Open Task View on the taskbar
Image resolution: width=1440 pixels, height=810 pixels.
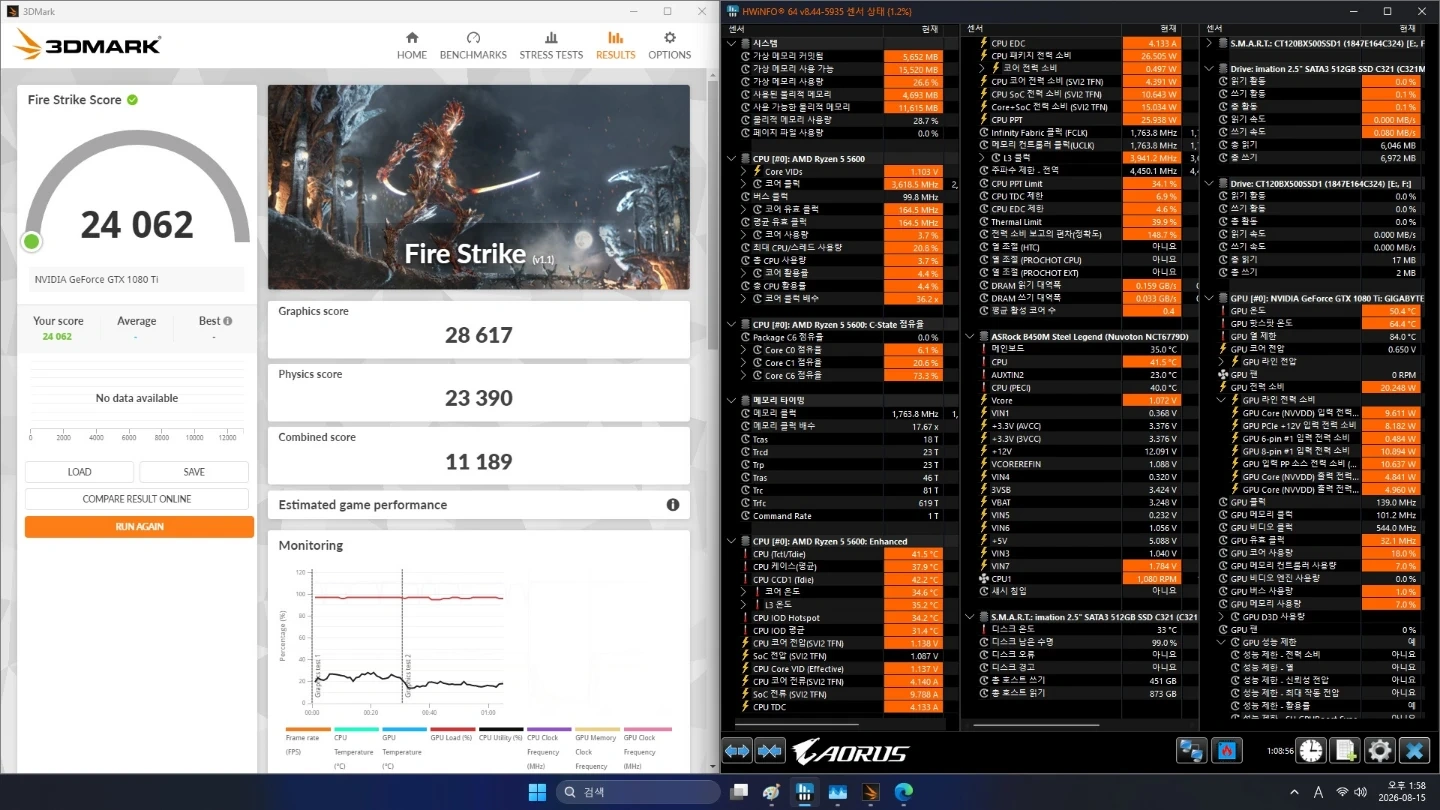pyautogui.click(x=739, y=792)
